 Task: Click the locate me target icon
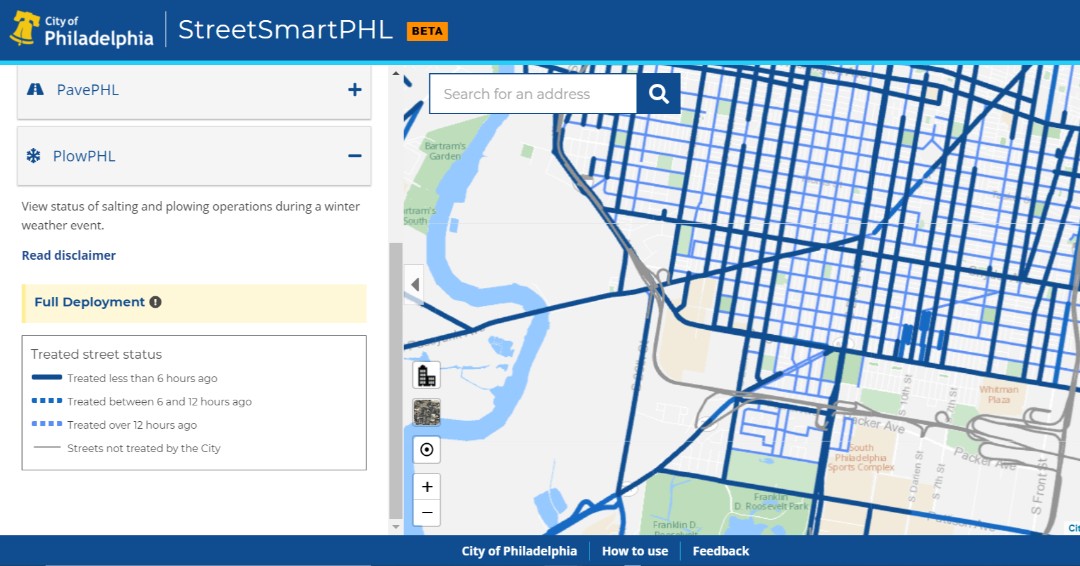(x=426, y=450)
